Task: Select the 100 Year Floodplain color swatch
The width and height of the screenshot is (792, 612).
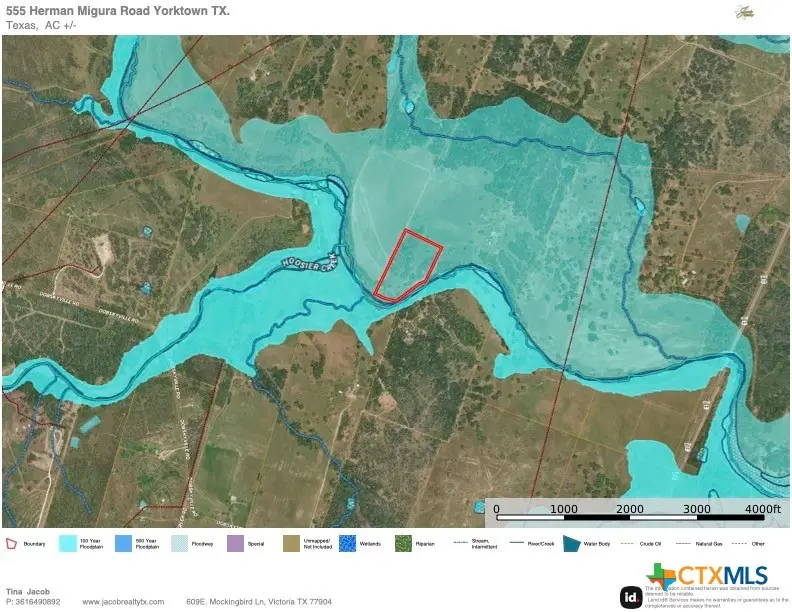Action: (68, 544)
